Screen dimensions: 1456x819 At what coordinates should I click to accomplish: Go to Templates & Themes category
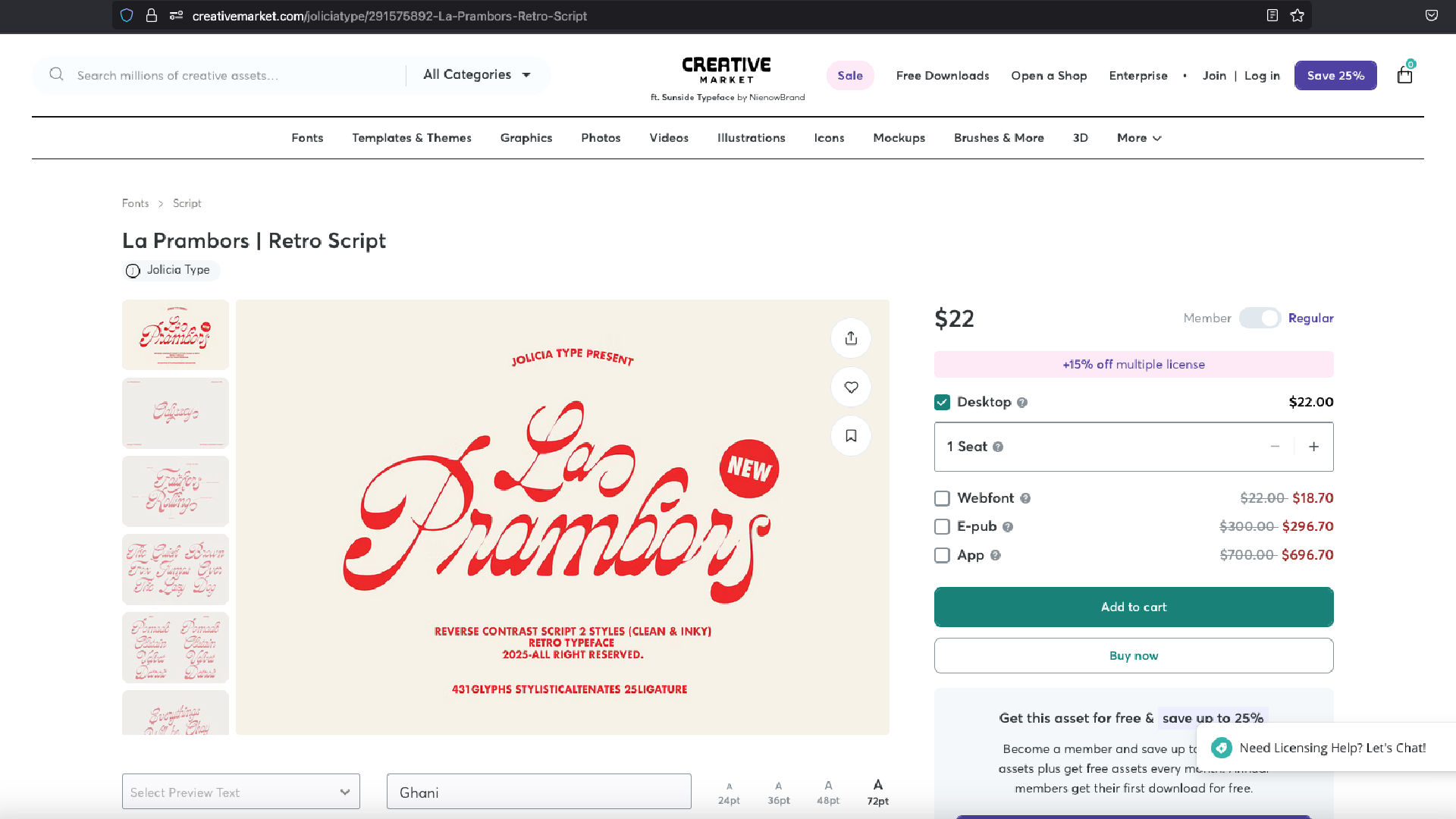(412, 138)
